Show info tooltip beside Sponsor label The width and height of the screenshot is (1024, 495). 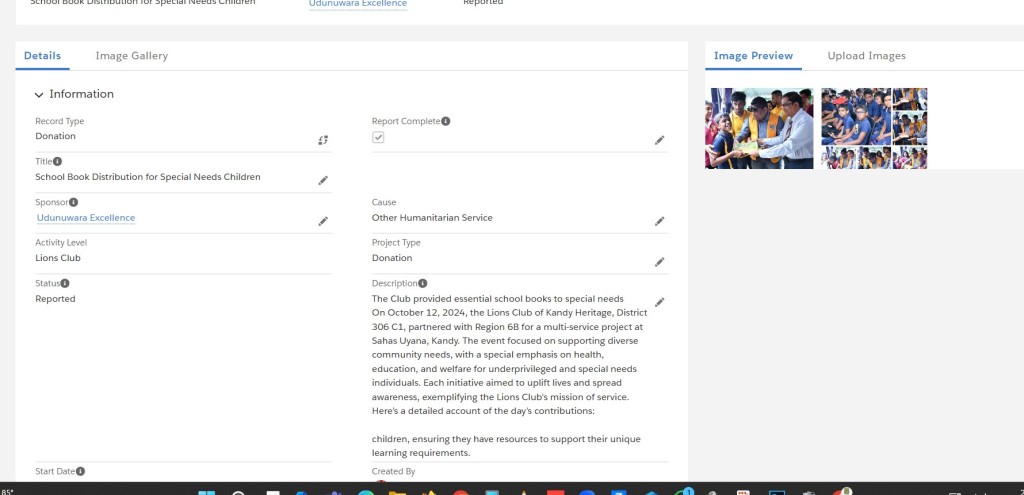[x=74, y=202]
